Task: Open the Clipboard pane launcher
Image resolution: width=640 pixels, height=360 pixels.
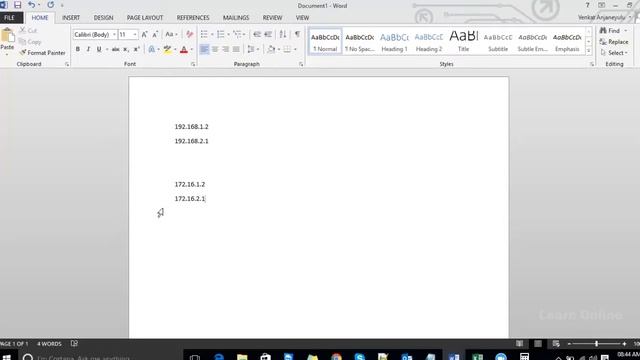Action: [67, 64]
